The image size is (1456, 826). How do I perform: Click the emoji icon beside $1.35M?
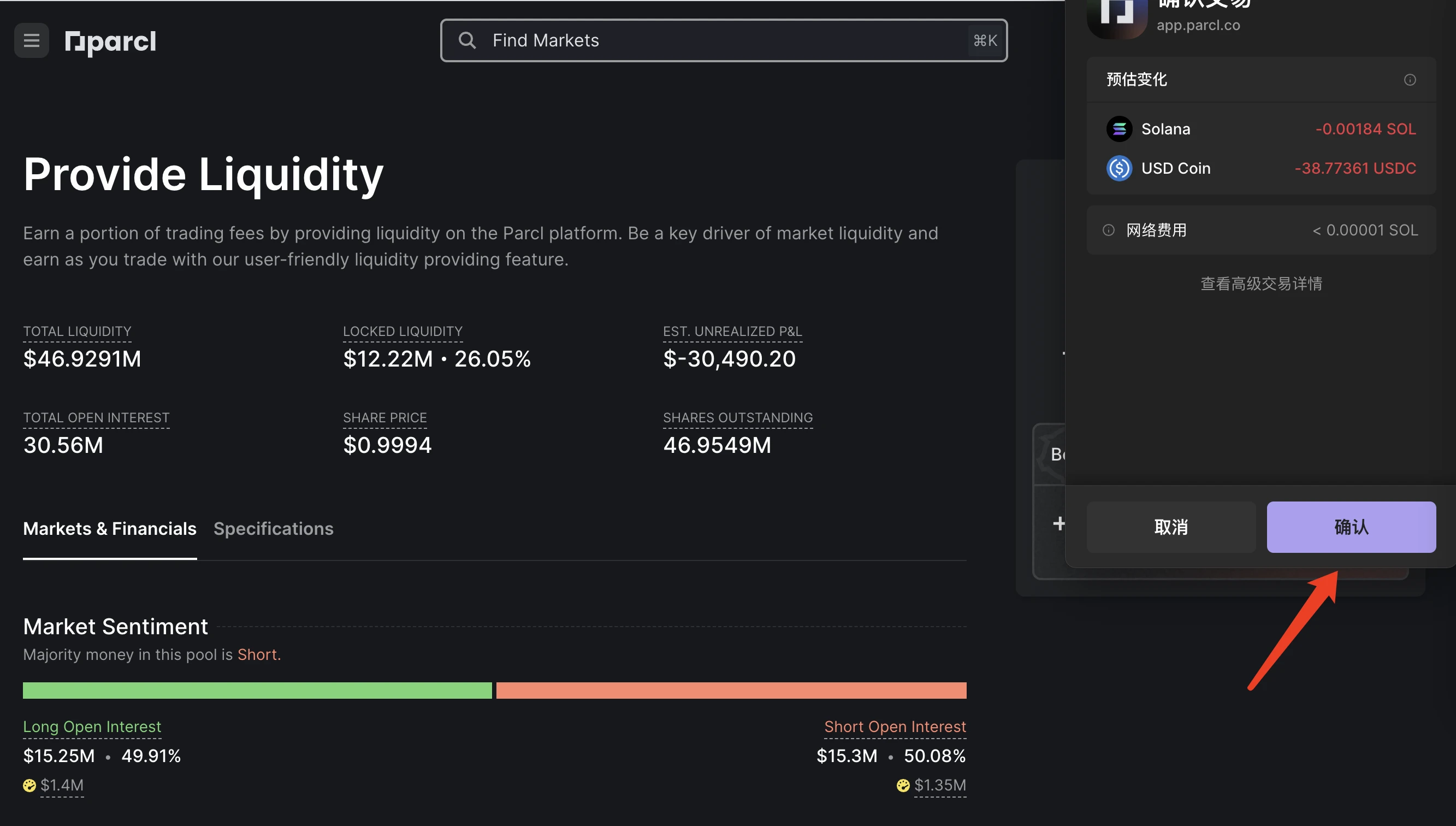[903, 785]
